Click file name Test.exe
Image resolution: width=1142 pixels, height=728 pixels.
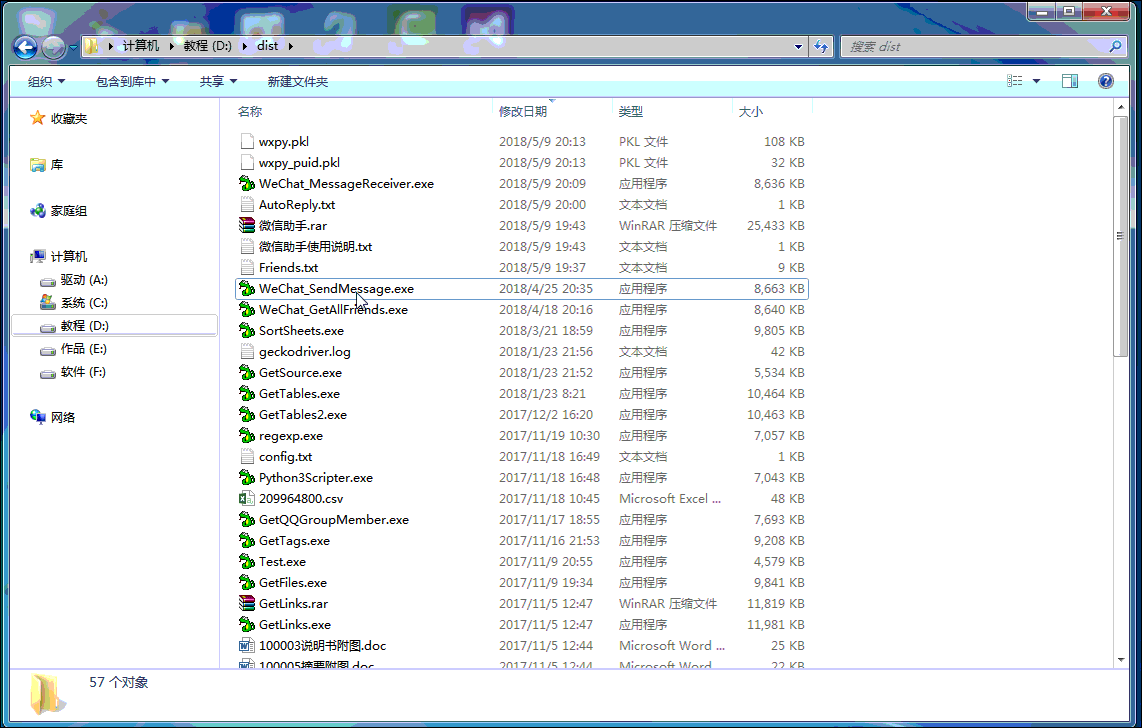(282, 562)
